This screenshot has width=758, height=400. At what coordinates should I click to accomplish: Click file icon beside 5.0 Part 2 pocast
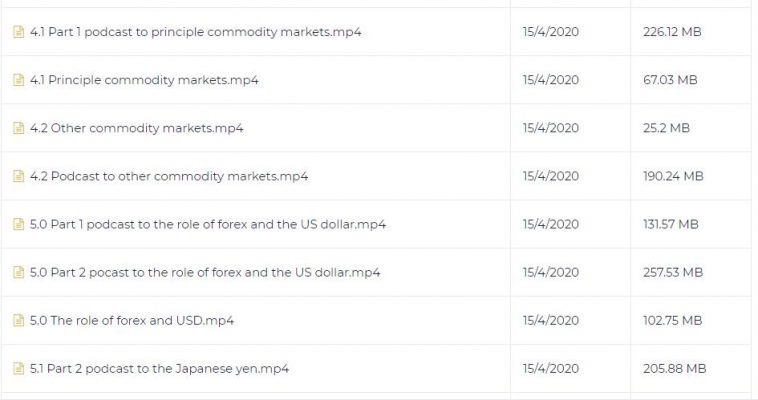point(18,272)
